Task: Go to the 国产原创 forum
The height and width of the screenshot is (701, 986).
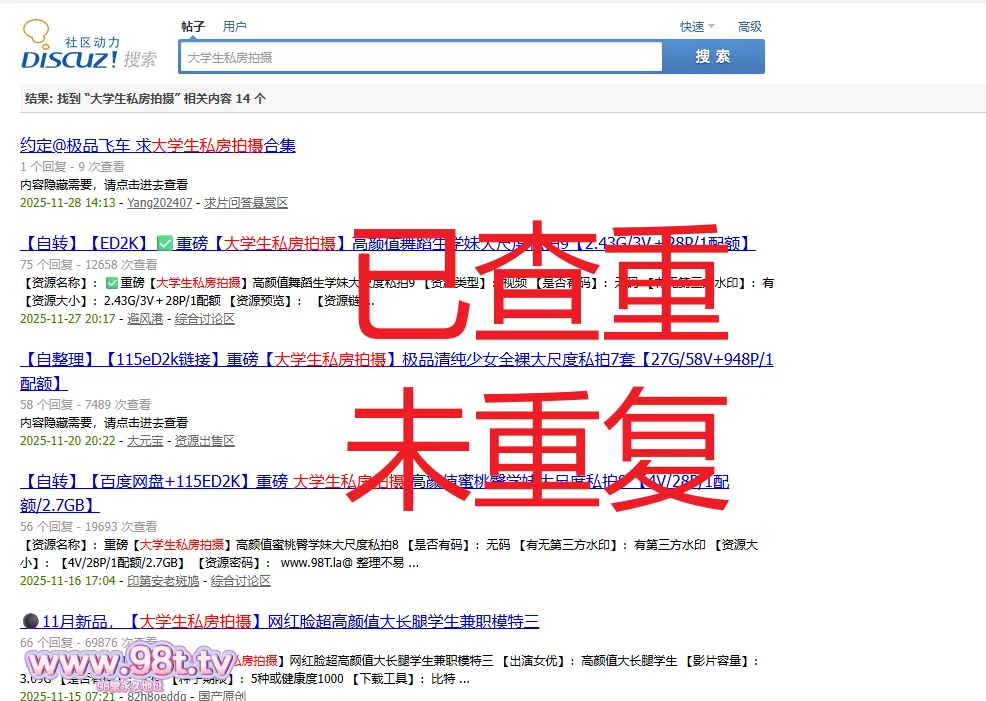Action: pos(222,695)
